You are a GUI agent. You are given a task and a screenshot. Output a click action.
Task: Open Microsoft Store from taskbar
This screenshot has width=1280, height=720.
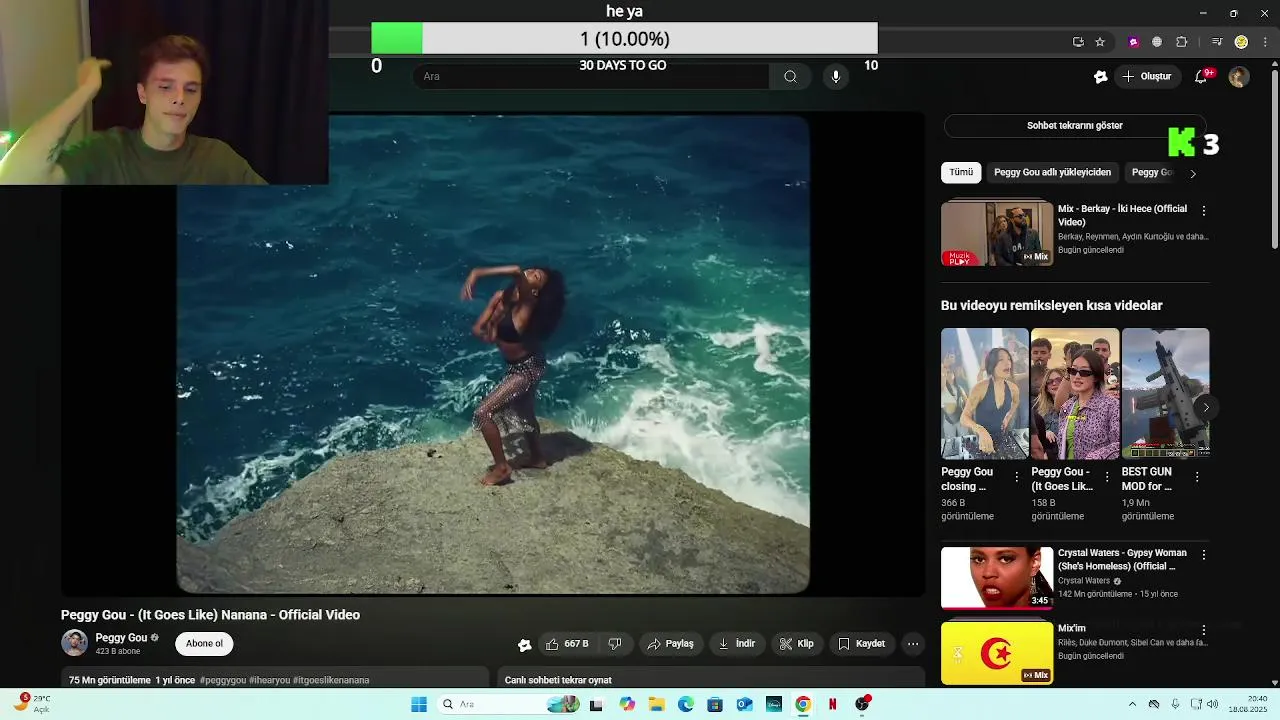[x=715, y=704]
